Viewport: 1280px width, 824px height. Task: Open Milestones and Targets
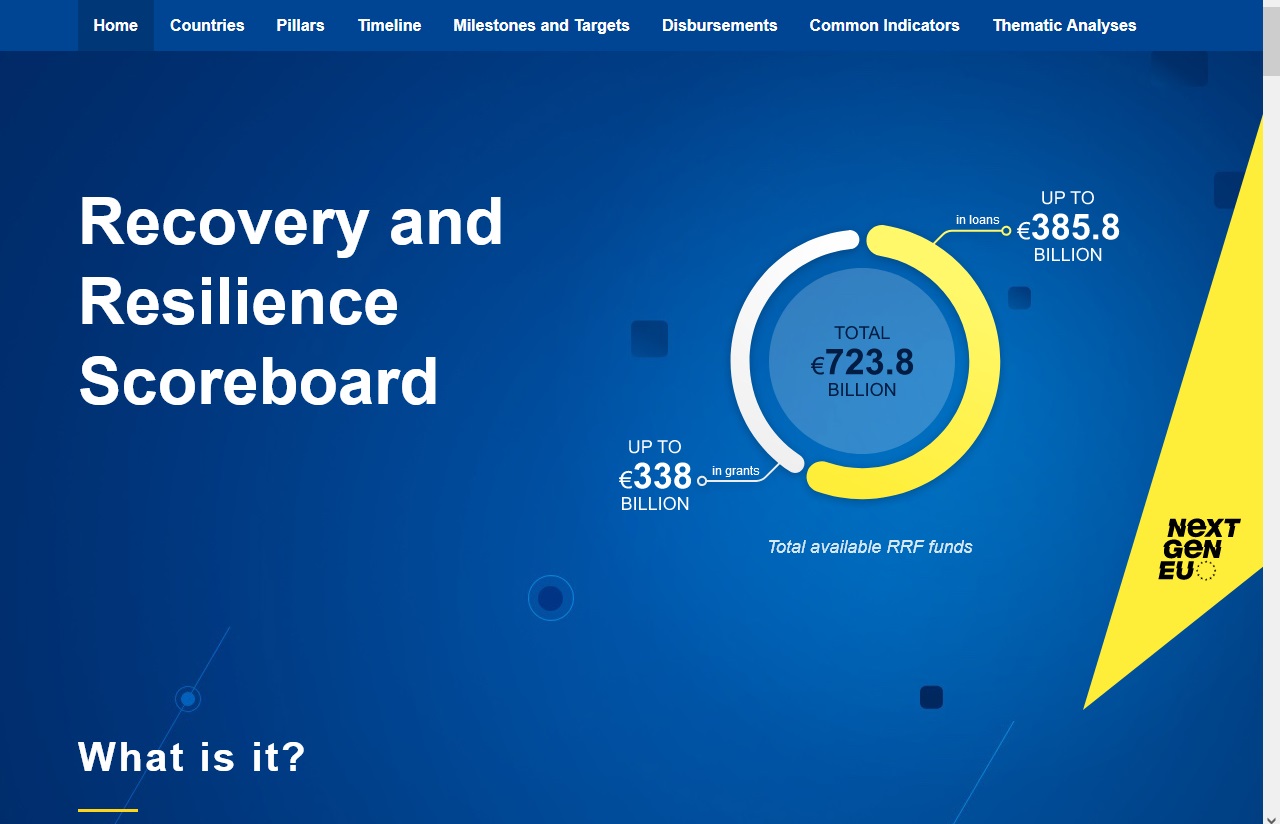point(541,25)
